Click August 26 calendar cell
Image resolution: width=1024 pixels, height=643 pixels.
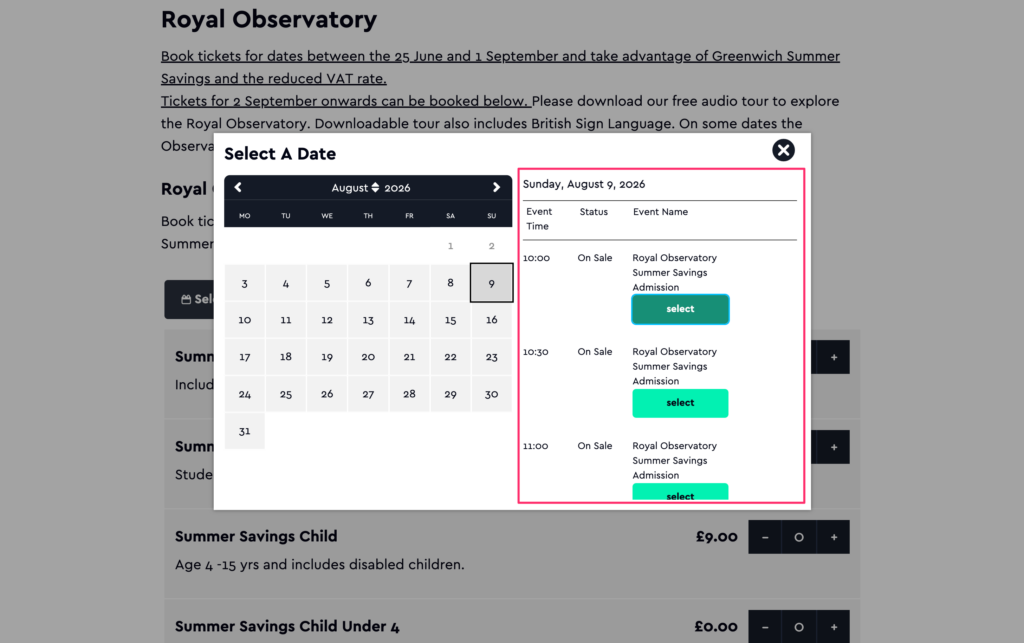pyautogui.click(x=327, y=394)
